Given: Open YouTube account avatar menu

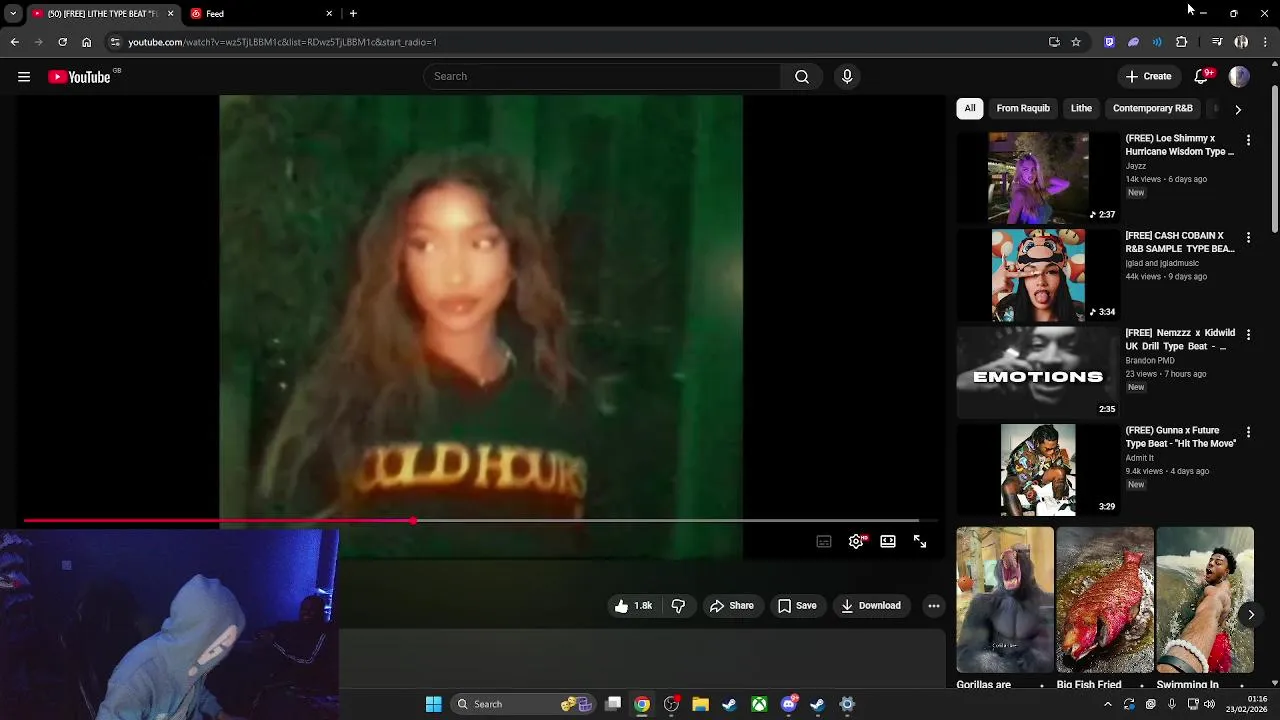Looking at the screenshot, I should pos(1239,77).
